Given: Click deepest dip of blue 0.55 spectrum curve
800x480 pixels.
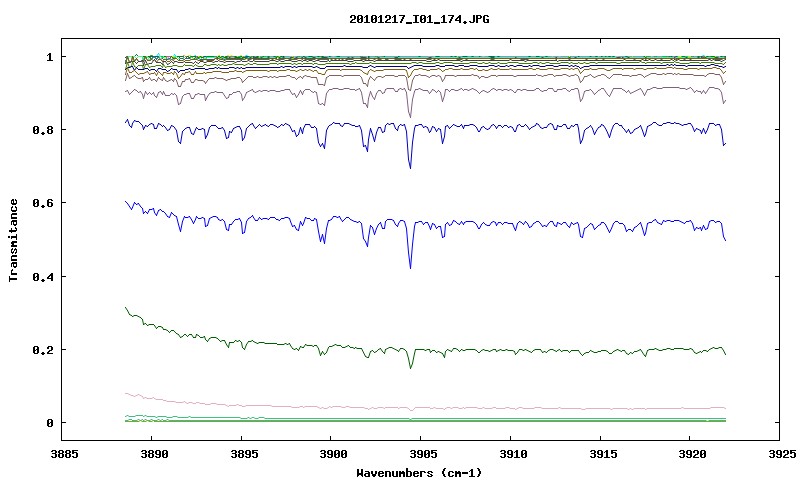Looking at the screenshot, I should (410, 267).
